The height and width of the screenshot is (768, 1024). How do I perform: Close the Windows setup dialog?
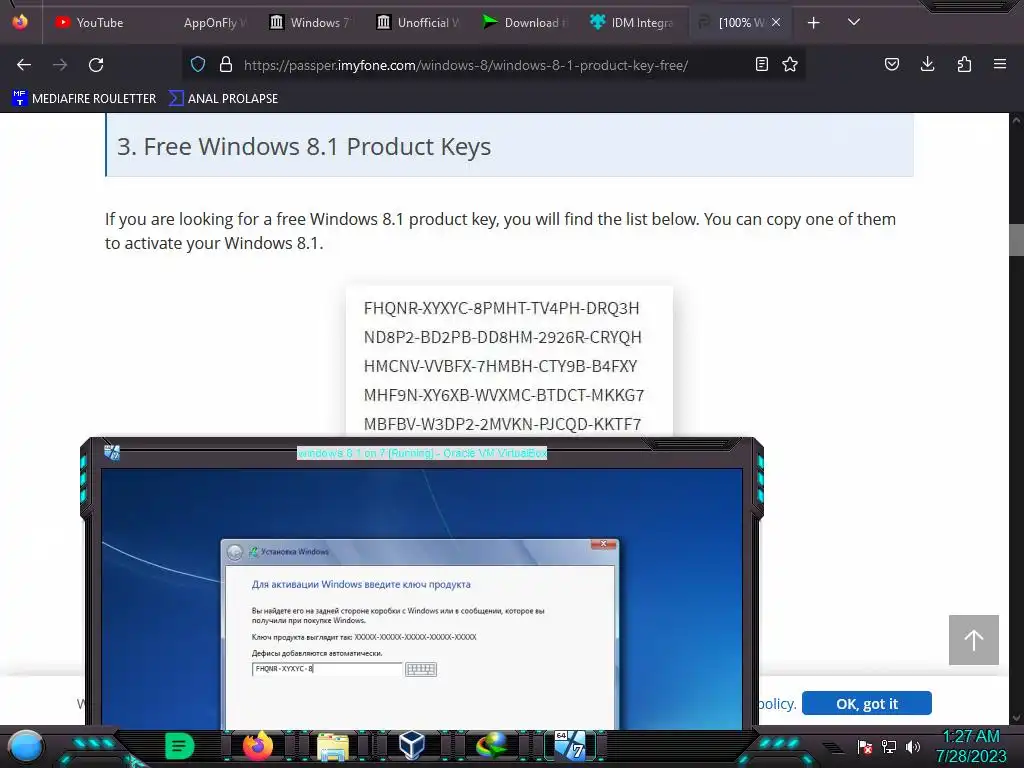tap(603, 544)
